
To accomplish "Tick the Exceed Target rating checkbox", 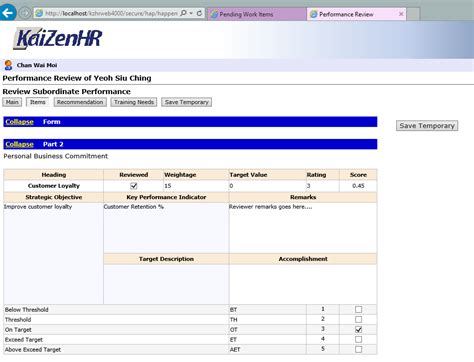I will [358, 339].
